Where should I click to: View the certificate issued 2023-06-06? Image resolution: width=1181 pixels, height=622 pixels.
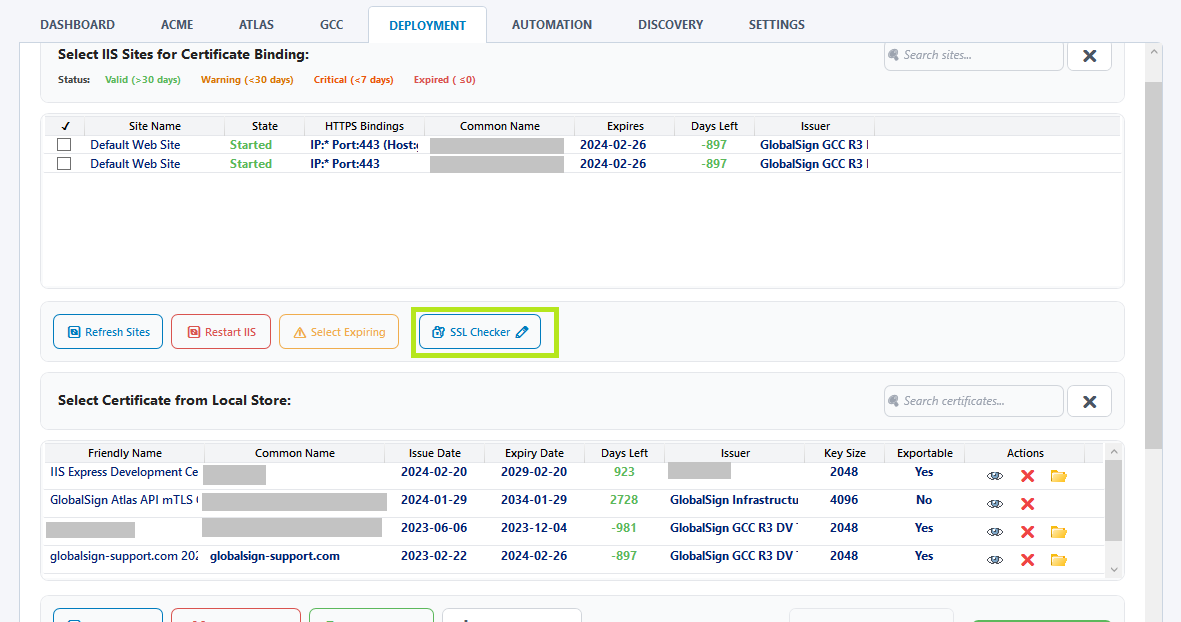click(994, 532)
